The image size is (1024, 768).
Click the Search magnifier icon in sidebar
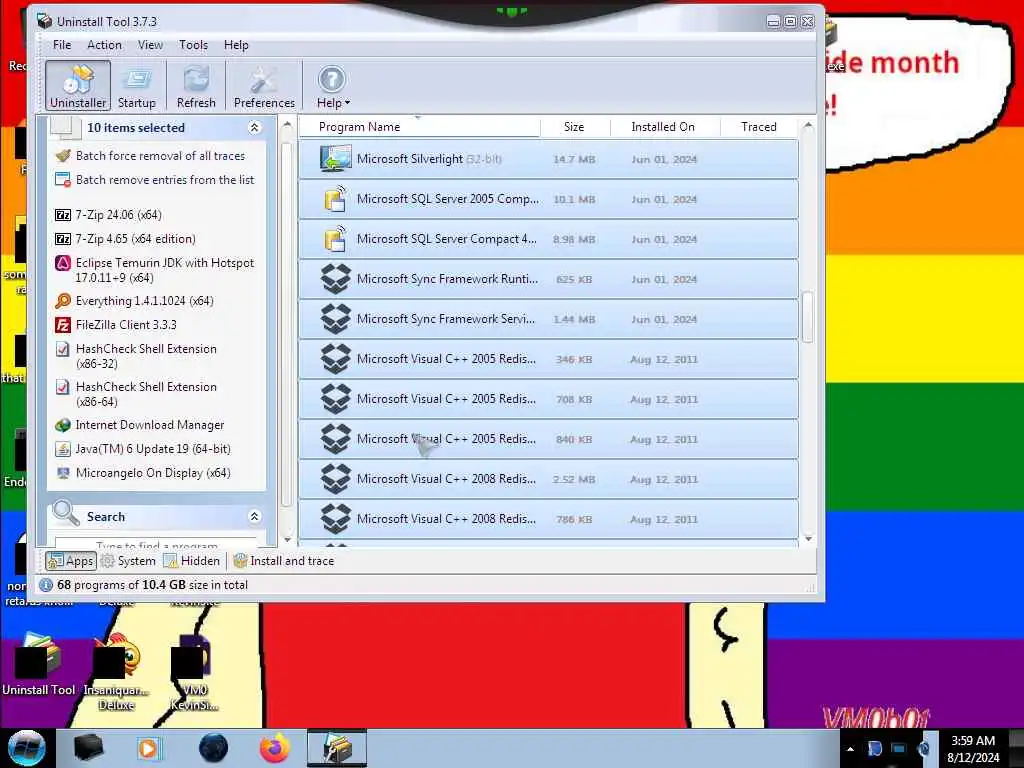pos(65,513)
